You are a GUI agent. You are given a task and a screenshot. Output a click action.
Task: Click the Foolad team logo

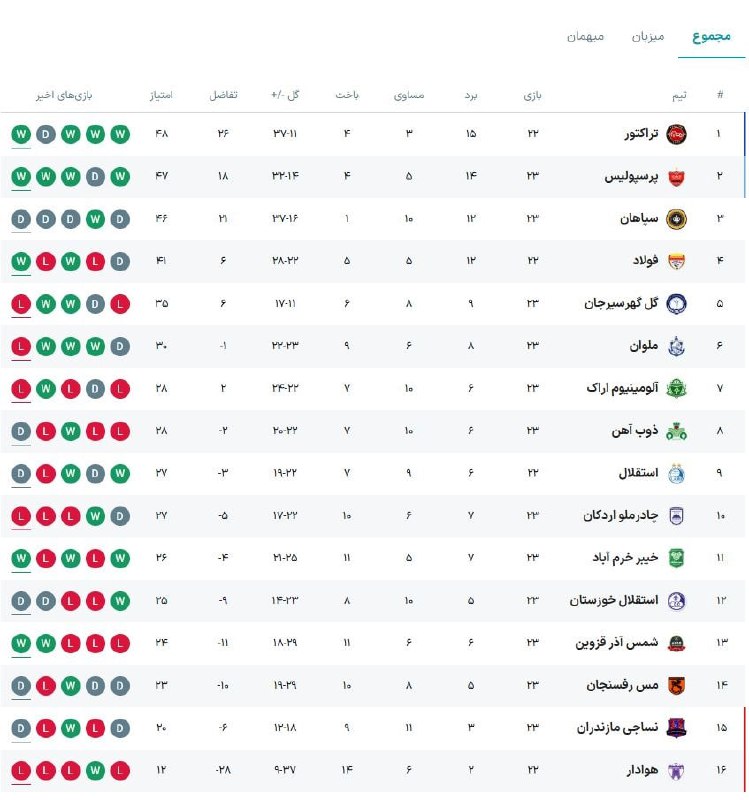click(x=676, y=261)
